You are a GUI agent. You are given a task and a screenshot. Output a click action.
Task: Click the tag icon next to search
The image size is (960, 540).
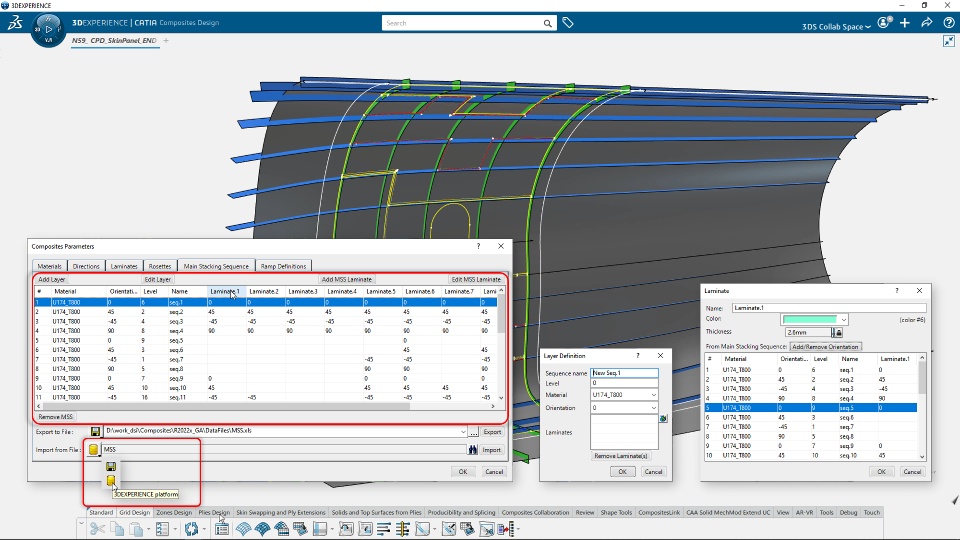pyautogui.click(x=568, y=23)
